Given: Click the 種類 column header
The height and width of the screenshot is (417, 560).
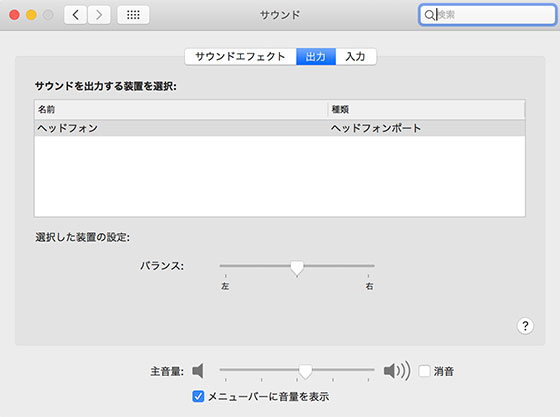Looking at the screenshot, I should click(x=426, y=109).
